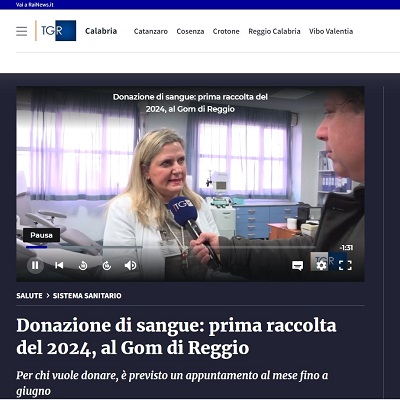Open the Catanzaro section

pyautogui.click(x=151, y=31)
